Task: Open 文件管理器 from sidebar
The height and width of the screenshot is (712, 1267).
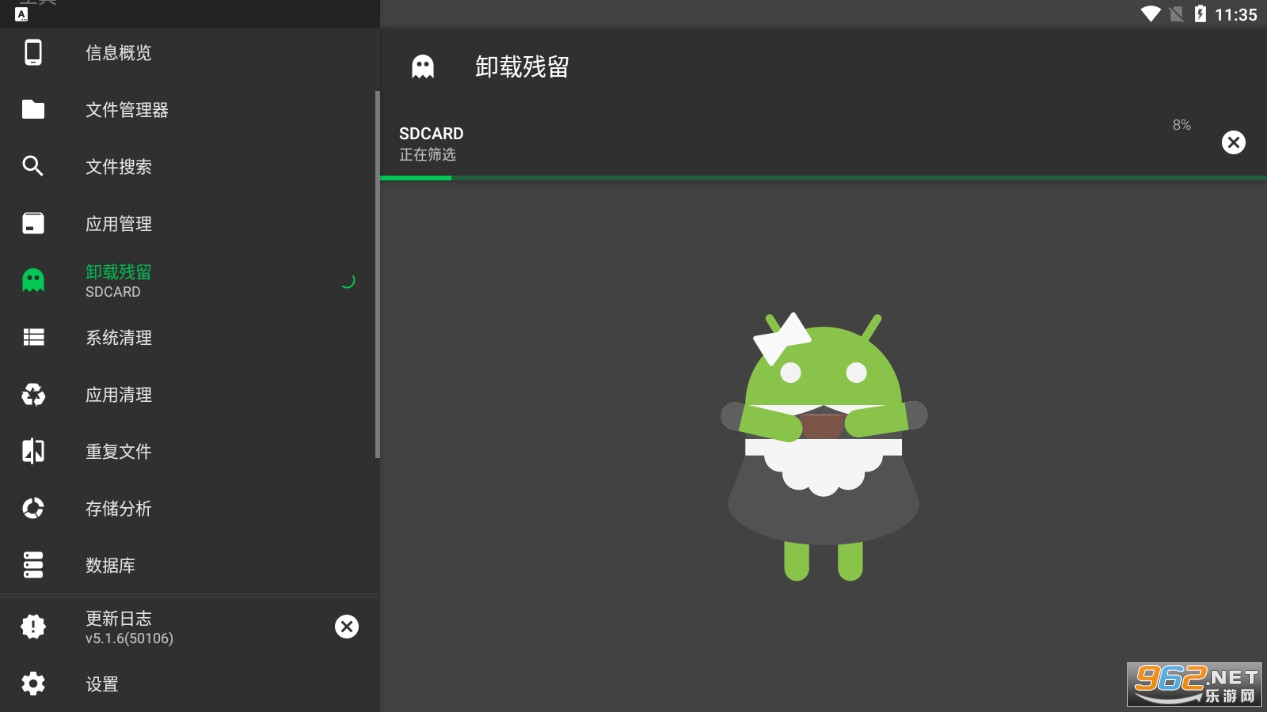Action: coord(190,109)
